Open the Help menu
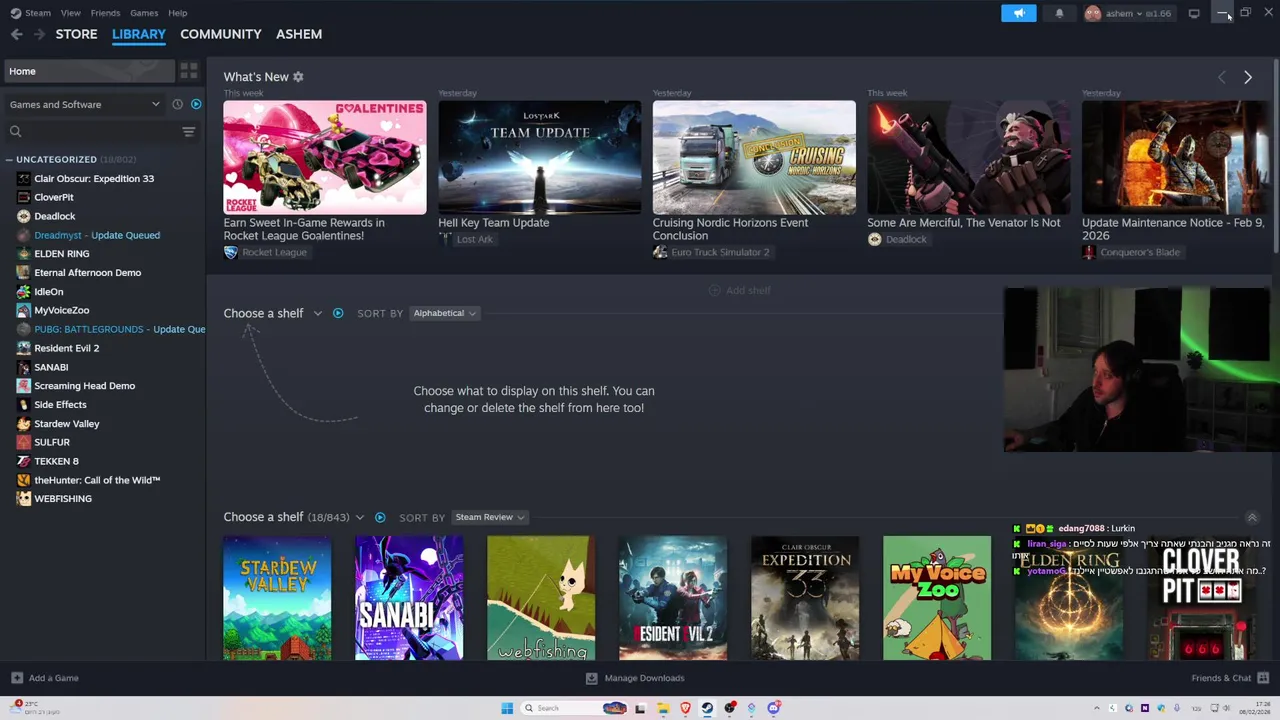Viewport: 1280px width, 720px height. pos(177,13)
